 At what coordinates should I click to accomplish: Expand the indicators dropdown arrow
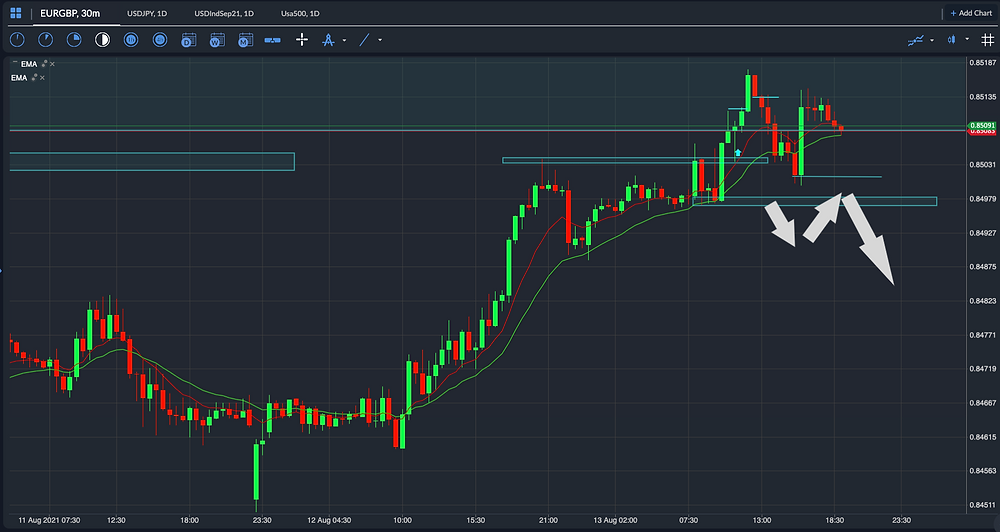(x=932, y=40)
